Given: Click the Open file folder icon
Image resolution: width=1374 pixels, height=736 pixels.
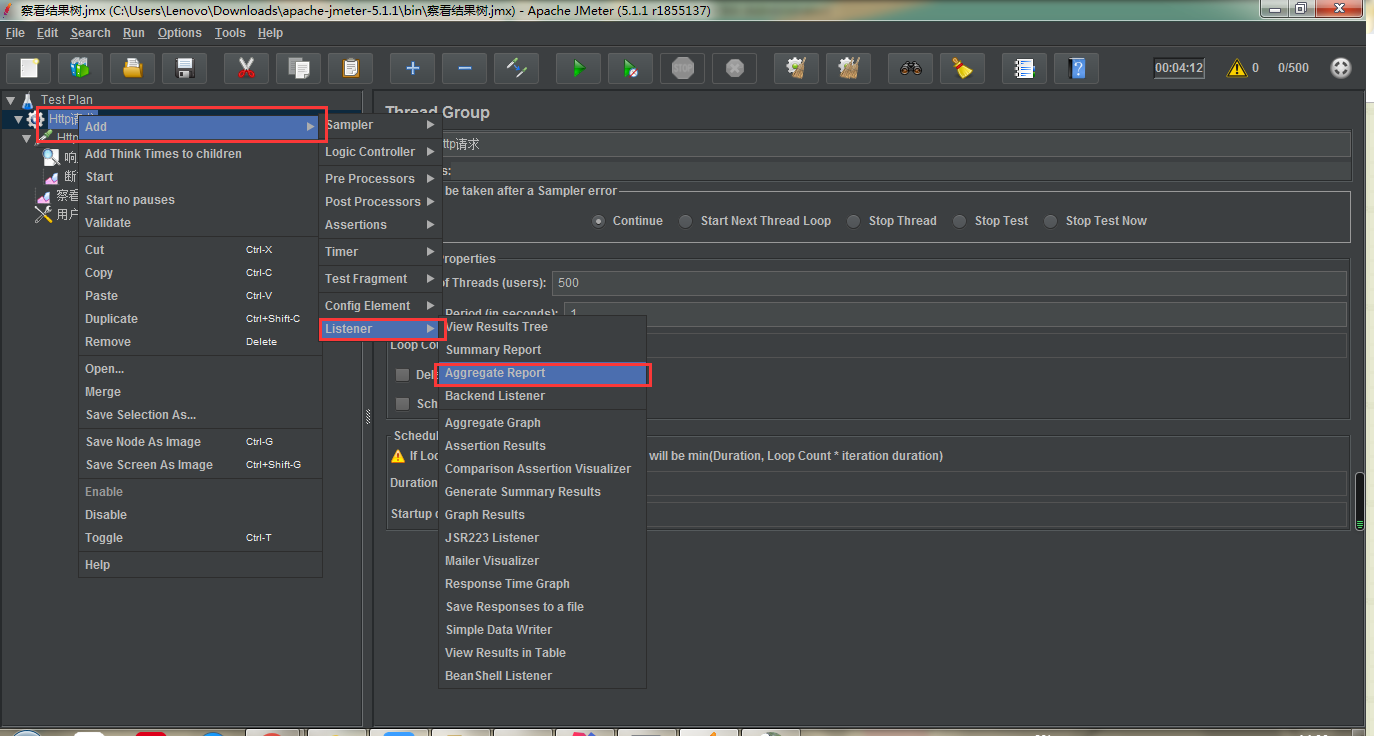Looking at the screenshot, I should tap(132, 68).
